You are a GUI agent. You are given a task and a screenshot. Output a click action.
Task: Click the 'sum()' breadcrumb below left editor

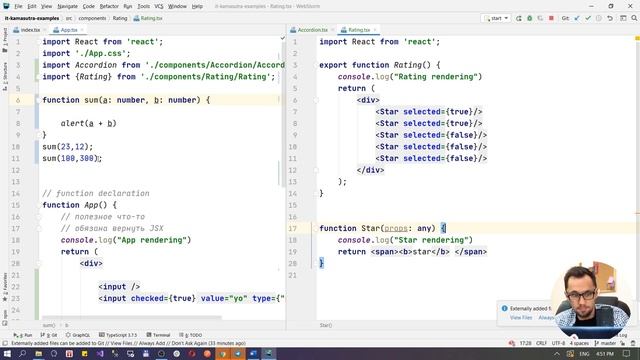point(49,325)
